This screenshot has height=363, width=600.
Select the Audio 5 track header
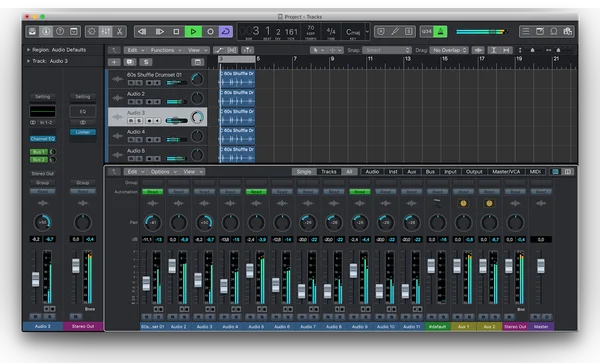[158, 155]
